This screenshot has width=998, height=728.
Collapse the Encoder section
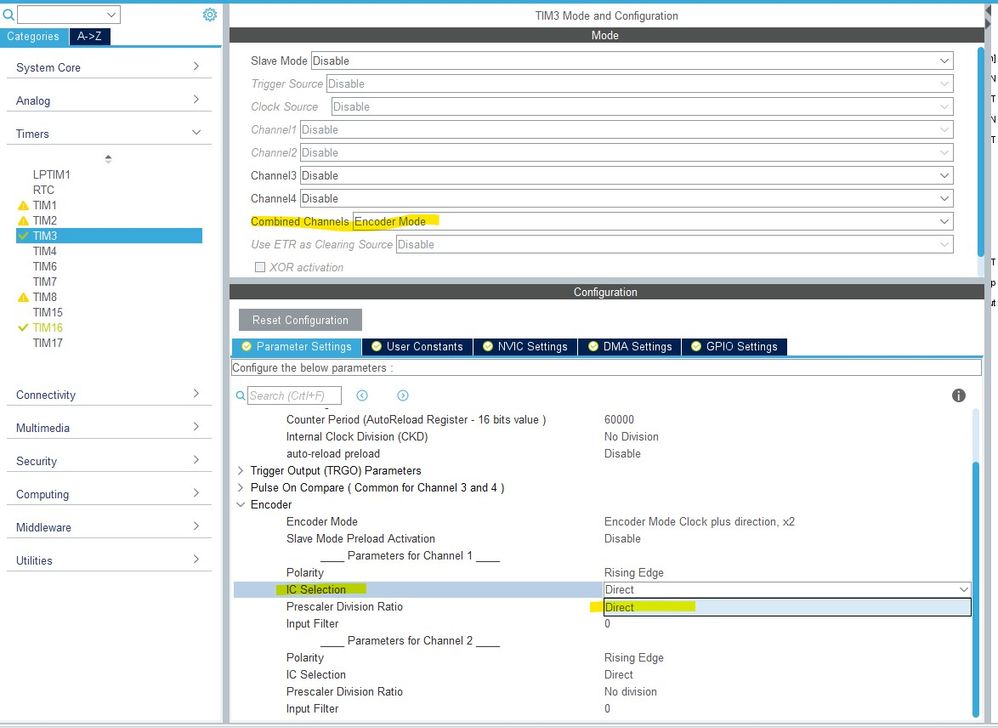click(x=241, y=505)
